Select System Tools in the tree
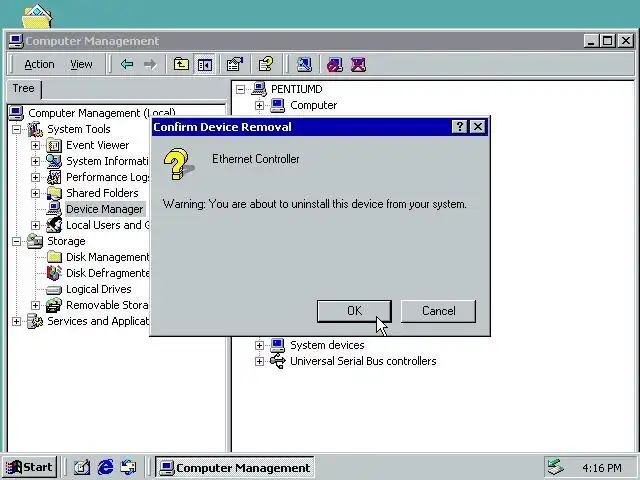640x480 pixels. 79,129
